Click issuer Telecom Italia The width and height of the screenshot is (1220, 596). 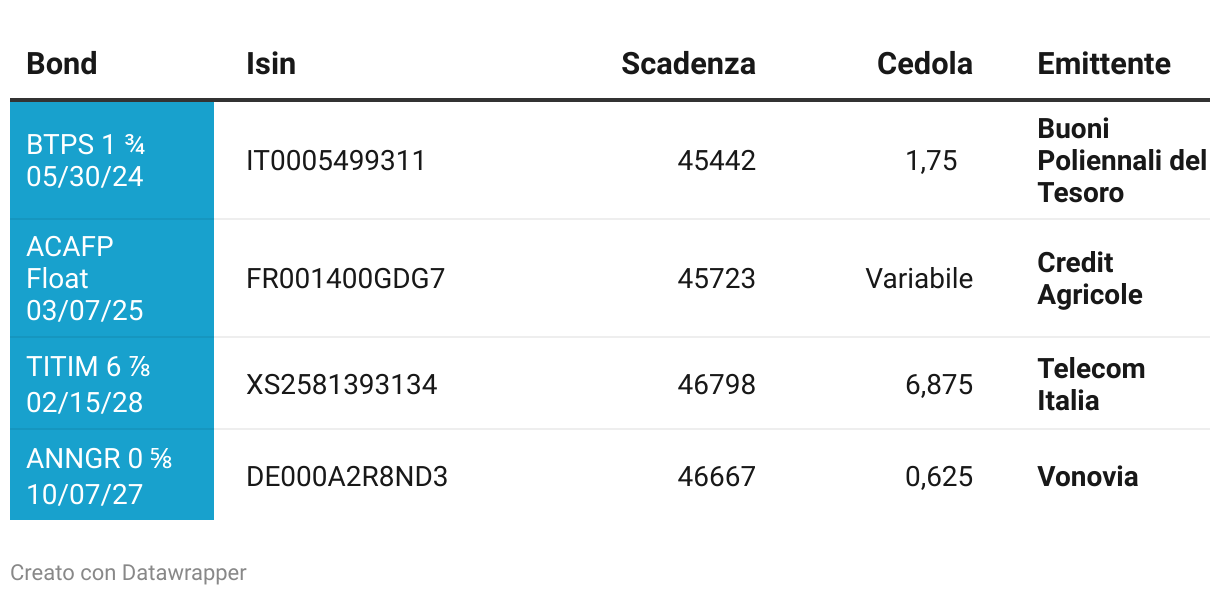1091,384
